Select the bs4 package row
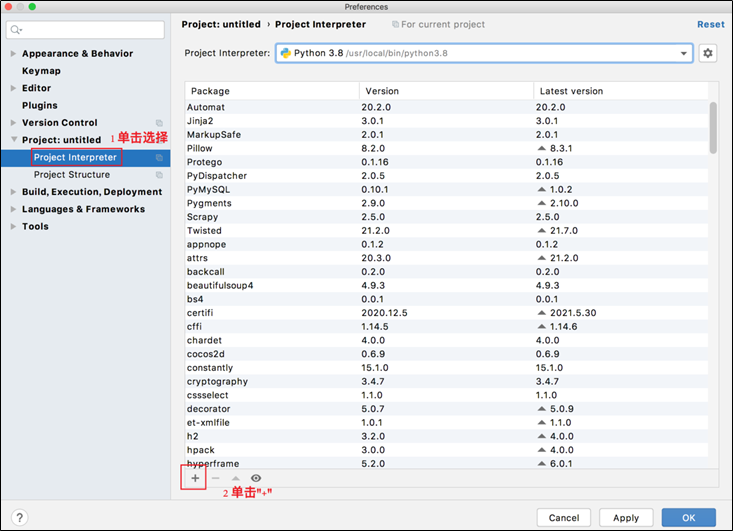 446,299
